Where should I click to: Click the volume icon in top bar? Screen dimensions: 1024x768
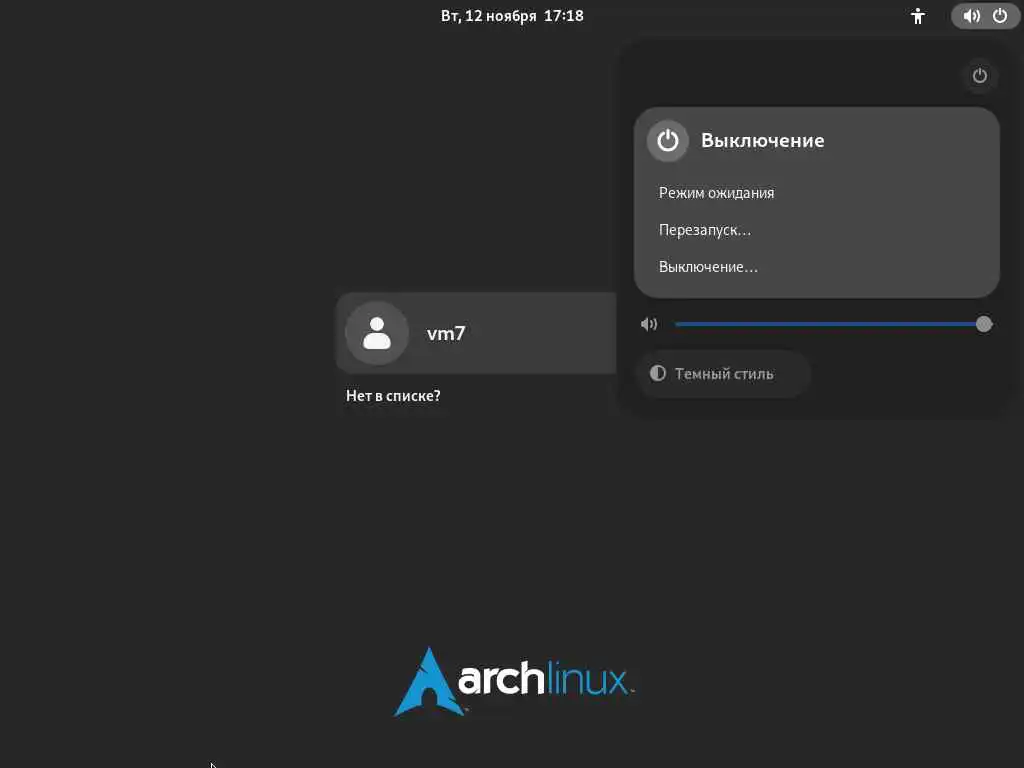[971, 16]
